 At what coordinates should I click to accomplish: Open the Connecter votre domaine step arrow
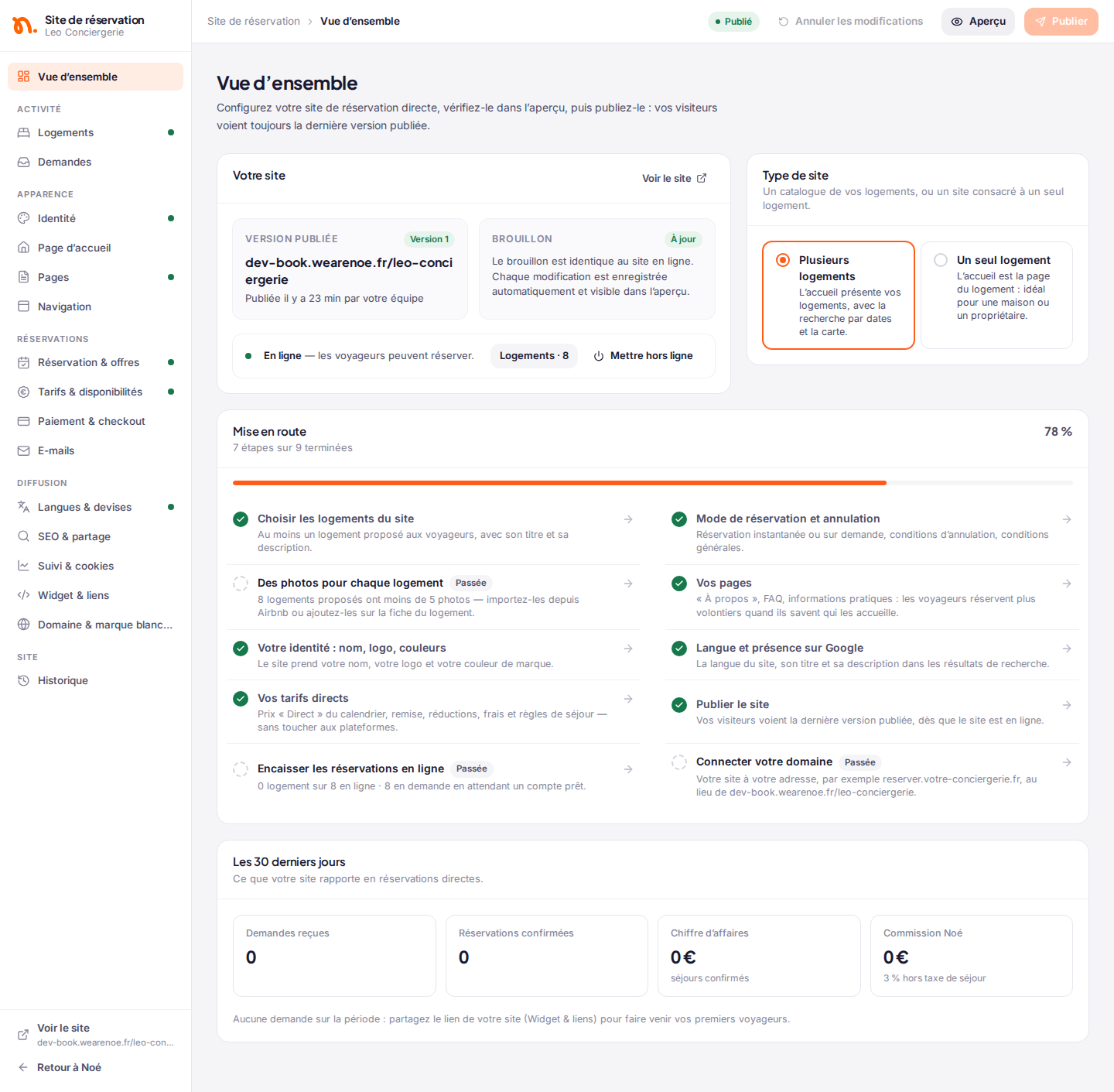[x=1067, y=762]
